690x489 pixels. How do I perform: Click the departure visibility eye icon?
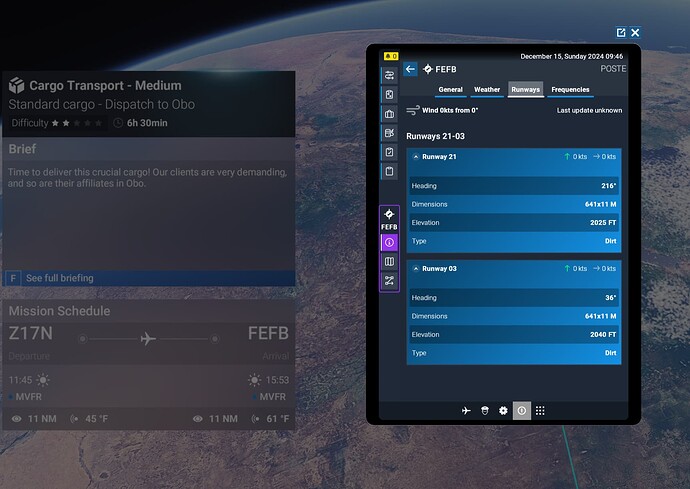[x=17, y=419]
